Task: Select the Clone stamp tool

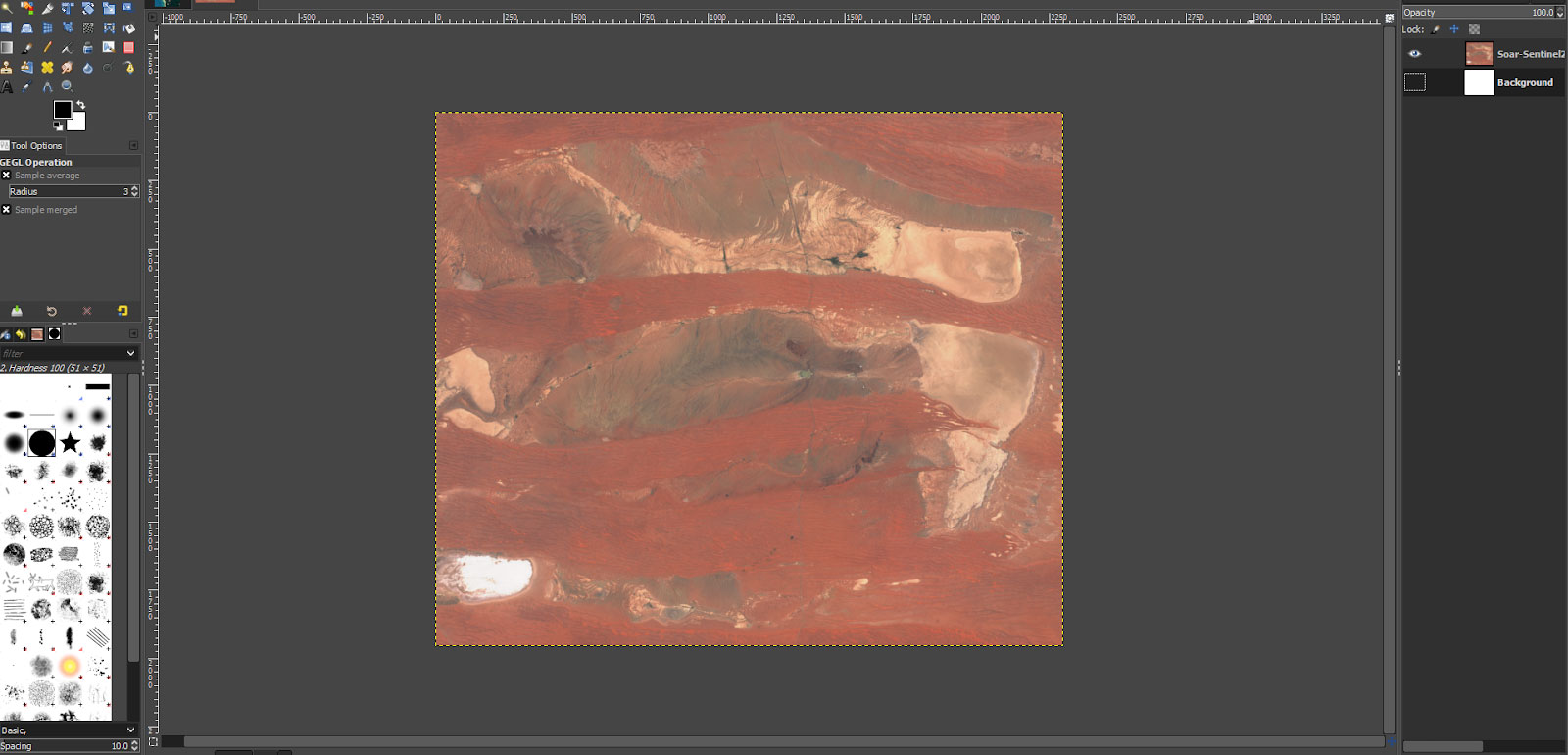Action: tap(7, 67)
